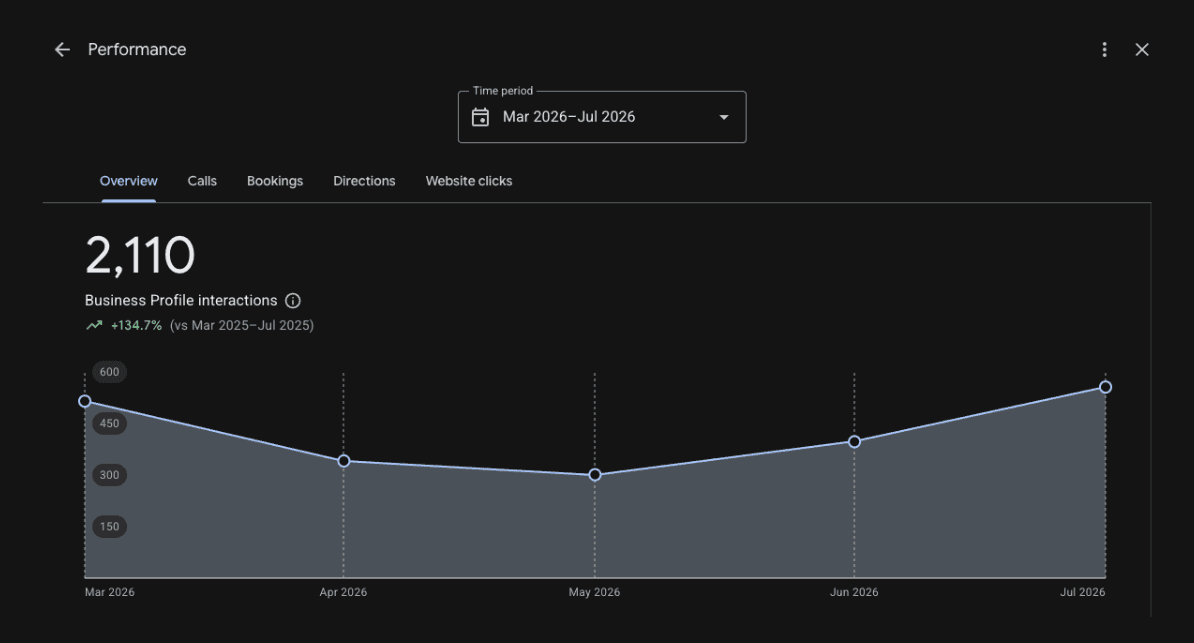Expand the Time period dropdown arrow
1194x643 pixels.
point(724,117)
